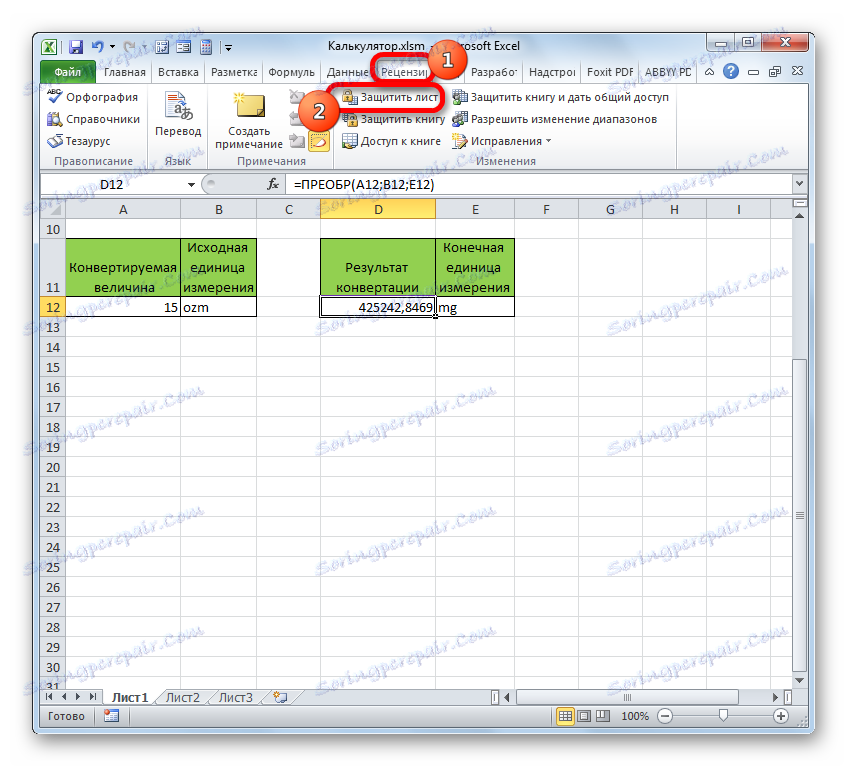848x767 pixels.
Task: Select cell B12 containing ozm
Action: pyautogui.click(x=218, y=307)
